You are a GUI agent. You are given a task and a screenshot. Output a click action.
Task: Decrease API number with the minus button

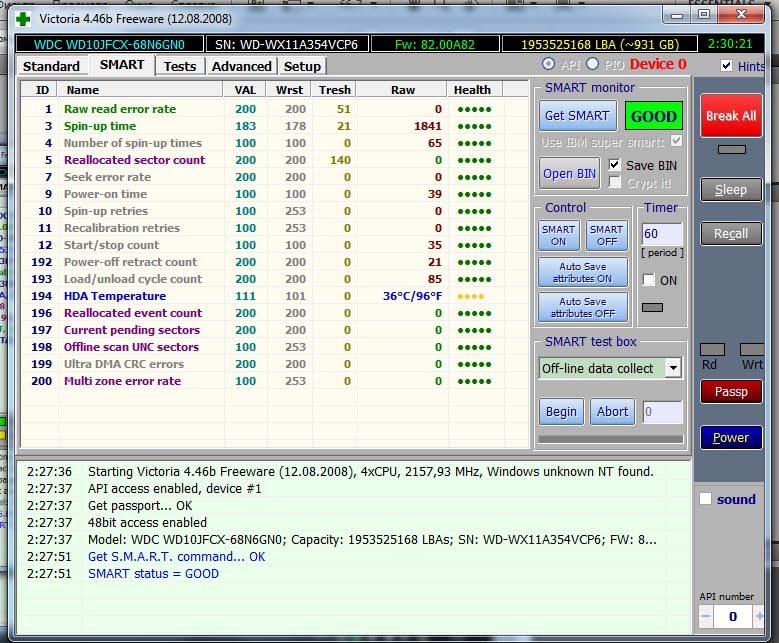pos(706,616)
